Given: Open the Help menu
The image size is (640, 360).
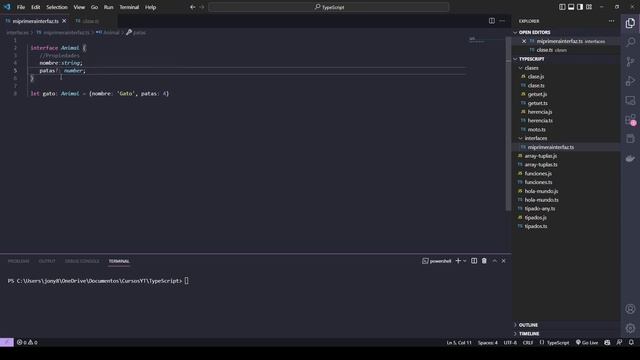Looking at the screenshot, I should tap(151, 7).
